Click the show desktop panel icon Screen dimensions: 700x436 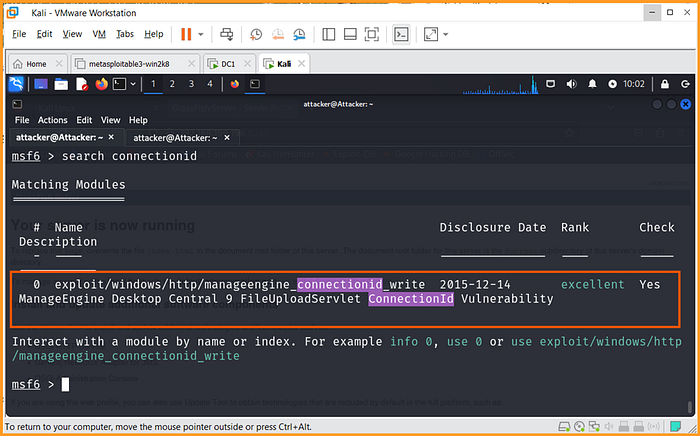point(41,84)
